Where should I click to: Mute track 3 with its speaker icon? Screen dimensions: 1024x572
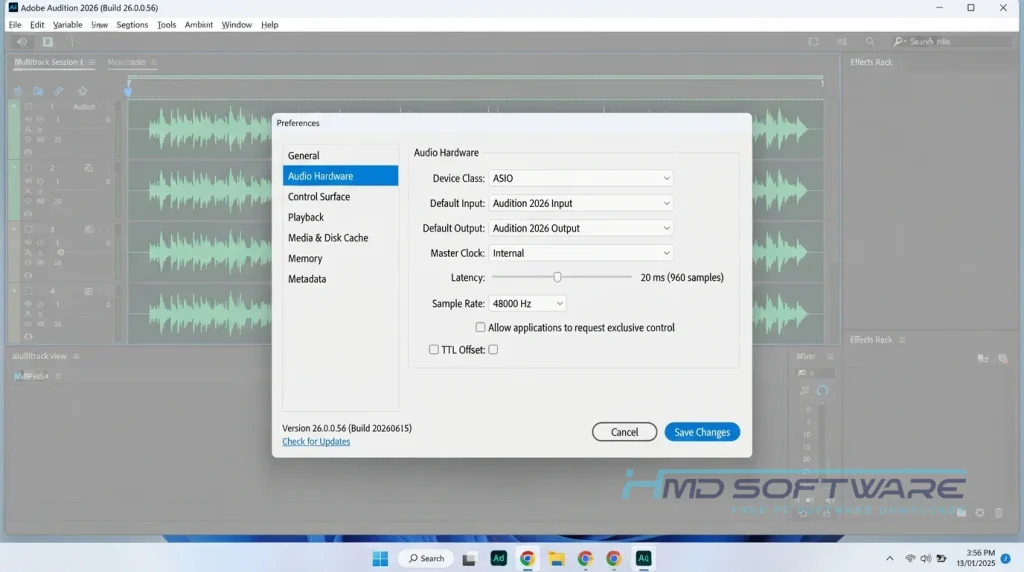28,243
